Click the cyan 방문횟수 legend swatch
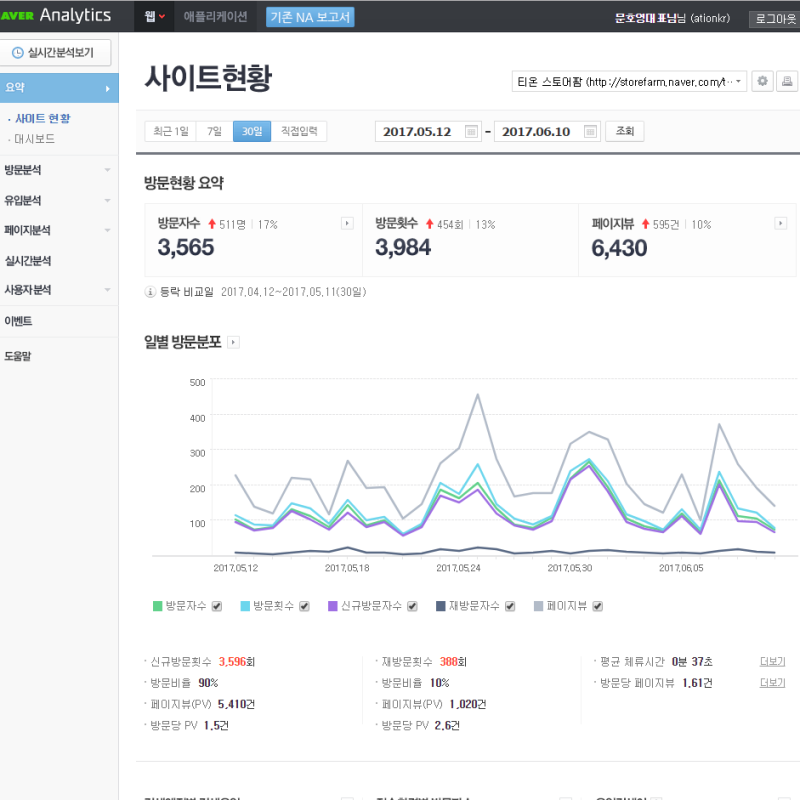This screenshot has width=800, height=800. pyautogui.click(x=245, y=606)
